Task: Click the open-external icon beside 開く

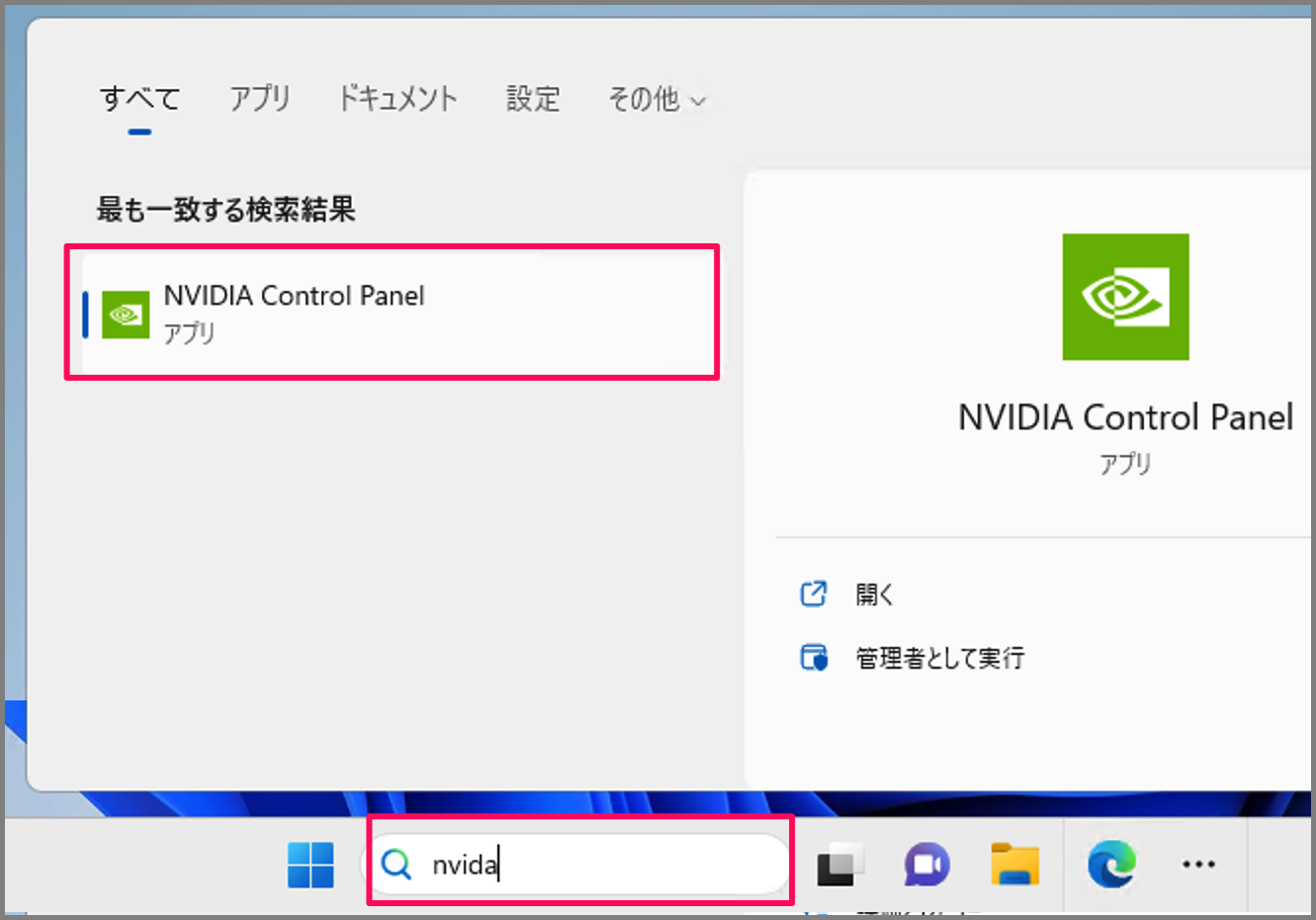Action: point(813,594)
